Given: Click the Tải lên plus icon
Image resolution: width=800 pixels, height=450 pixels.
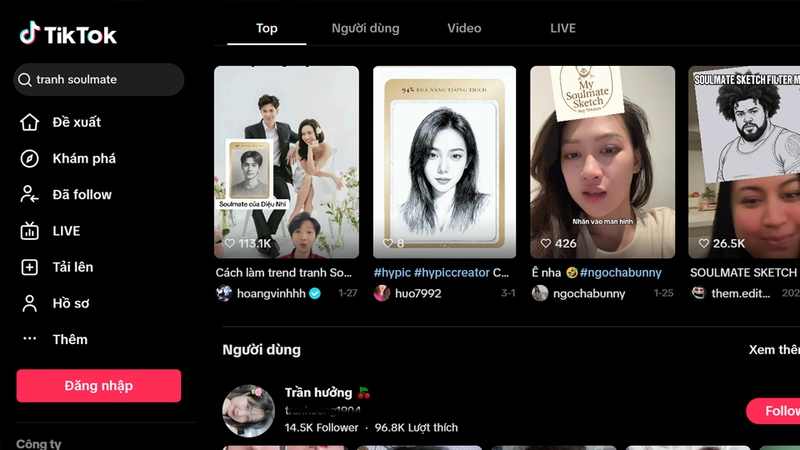Looking at the screenshot, I should [29, 267].
